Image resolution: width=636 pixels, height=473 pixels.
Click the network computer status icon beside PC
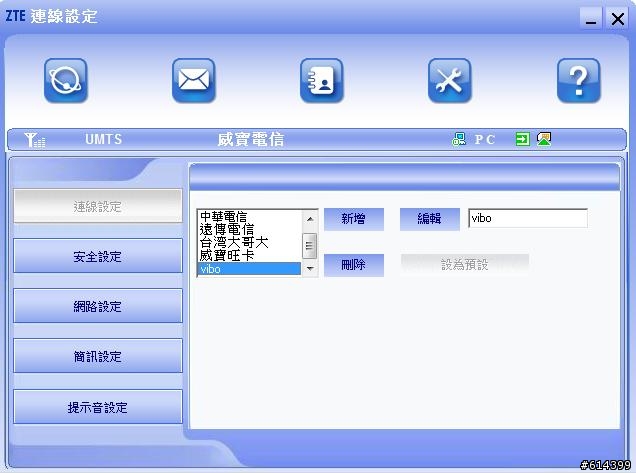tap(459, 139)
